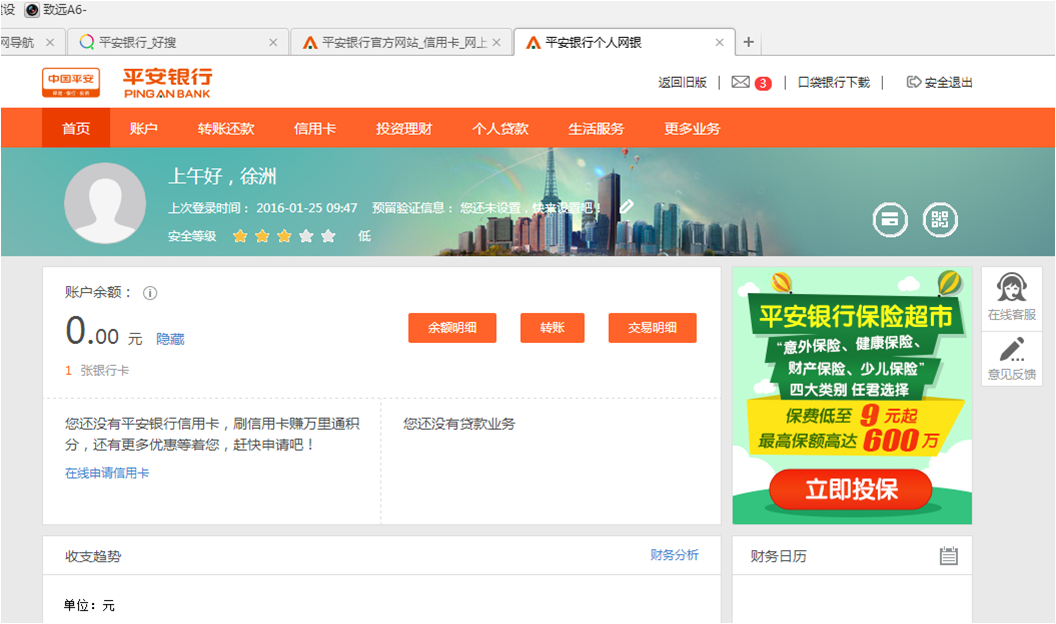The width and height of the screenshot is (1056, 624).
Task: Close the 平安银行官方网站 browser tab
Action: point(496,42)
